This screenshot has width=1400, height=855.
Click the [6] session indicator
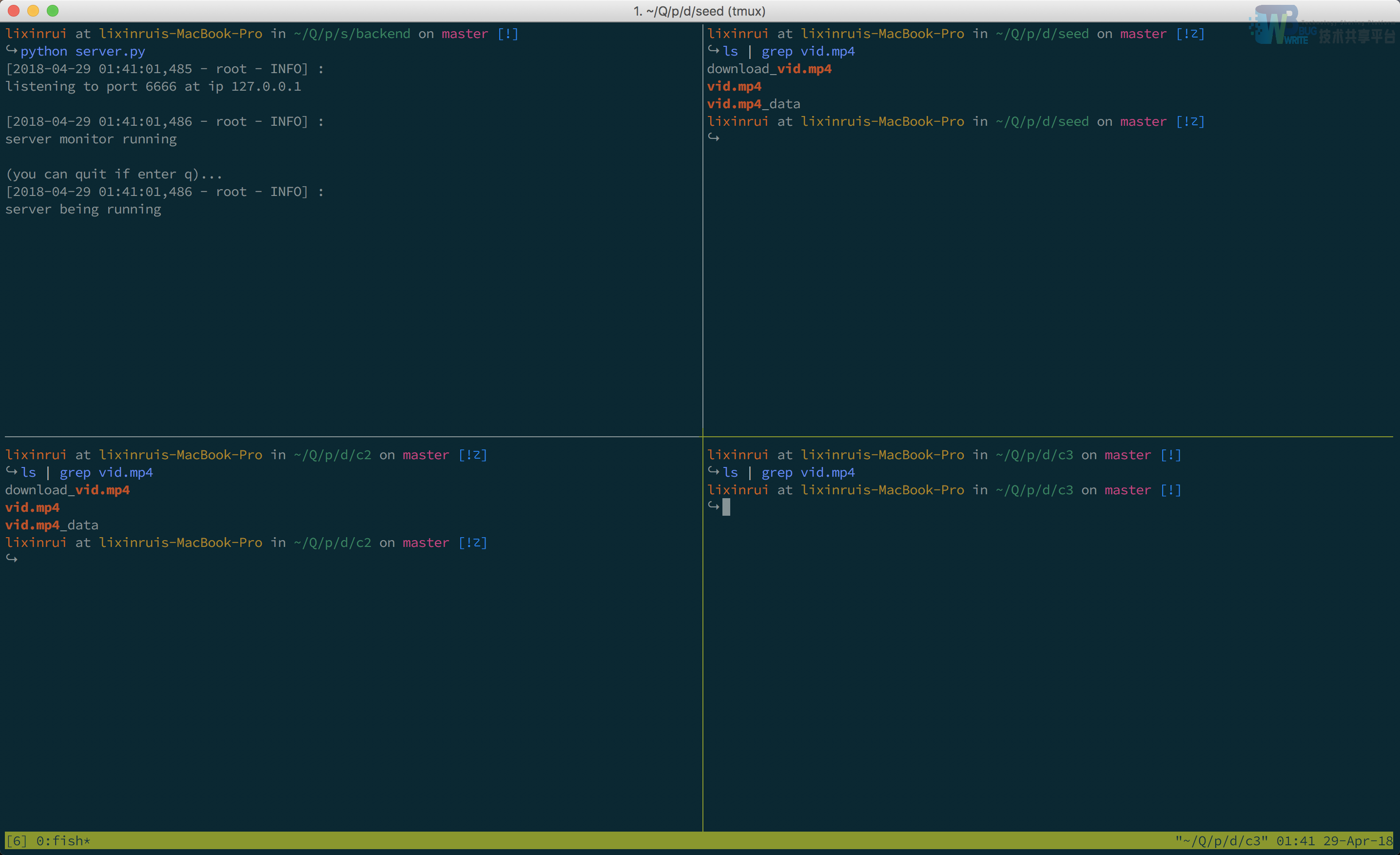pyautogui.click(x=17, y=841)
